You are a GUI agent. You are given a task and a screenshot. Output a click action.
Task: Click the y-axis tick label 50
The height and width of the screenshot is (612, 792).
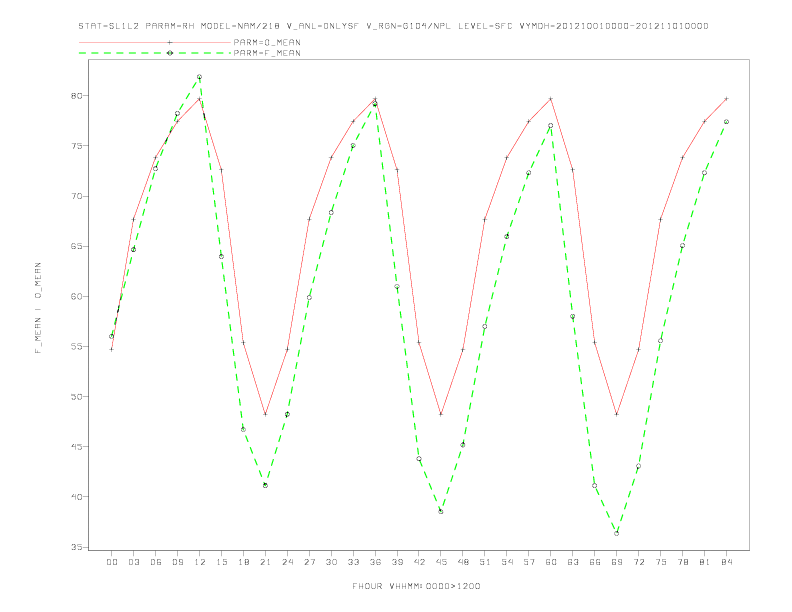[75, 397]
